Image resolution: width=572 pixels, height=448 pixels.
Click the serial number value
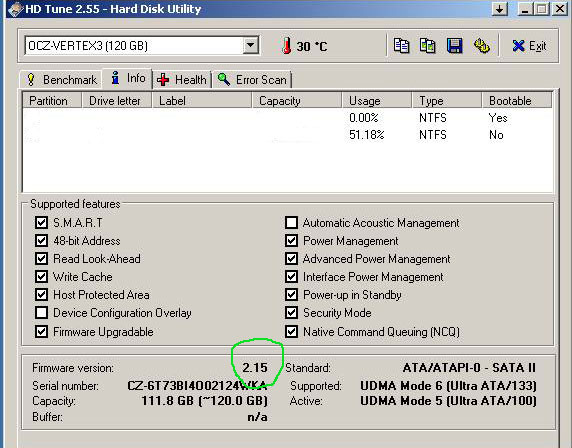pyautogui.click(x=197, y=386)
